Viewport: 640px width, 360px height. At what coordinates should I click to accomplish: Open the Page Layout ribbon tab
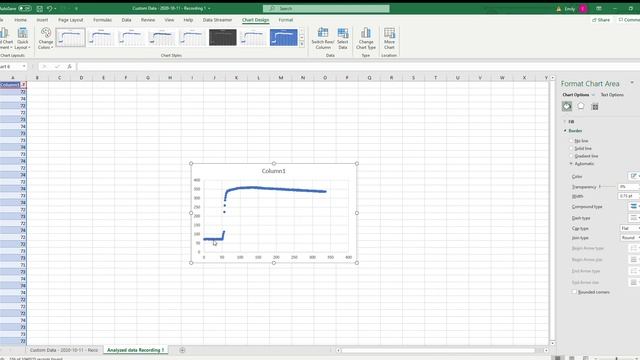[70, 20]
